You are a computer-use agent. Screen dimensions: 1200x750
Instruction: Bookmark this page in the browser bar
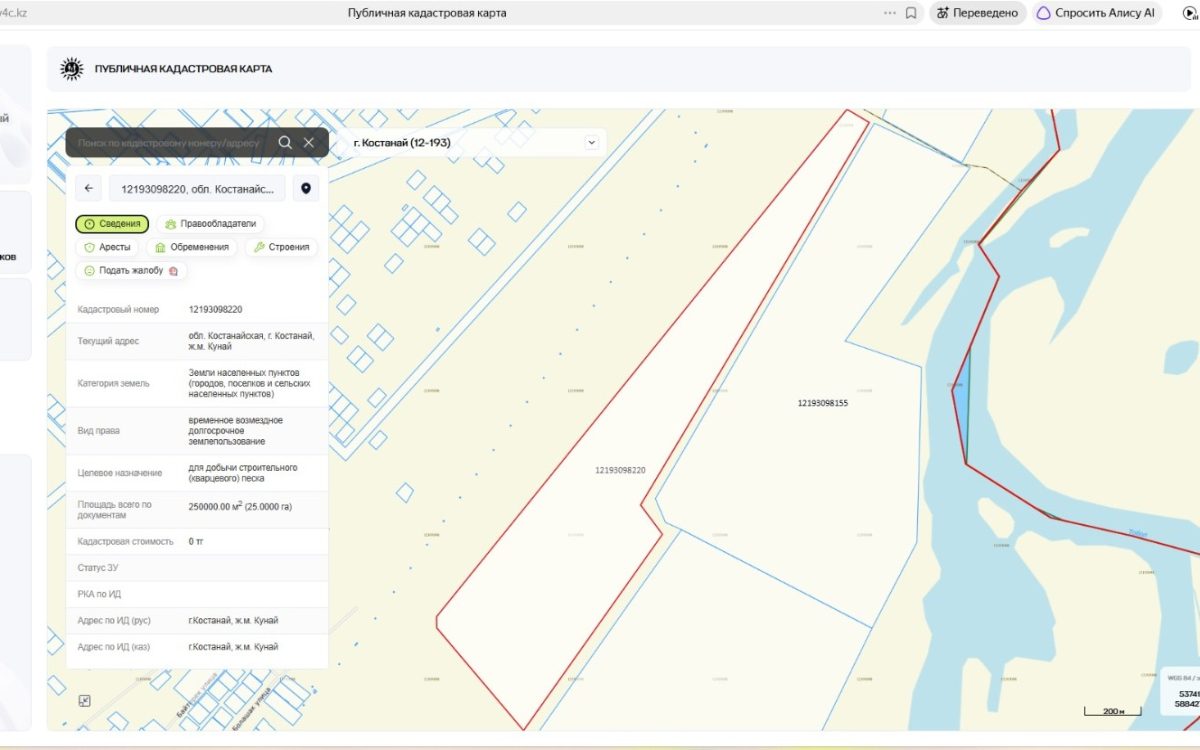911,13
